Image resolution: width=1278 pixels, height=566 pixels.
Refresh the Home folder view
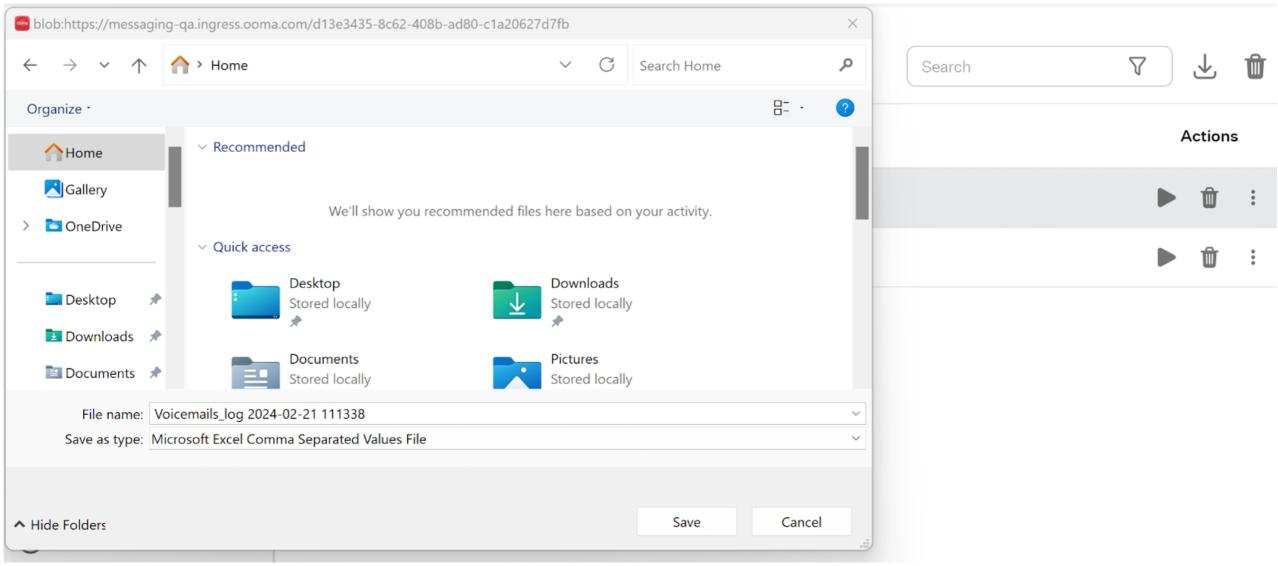606,65
